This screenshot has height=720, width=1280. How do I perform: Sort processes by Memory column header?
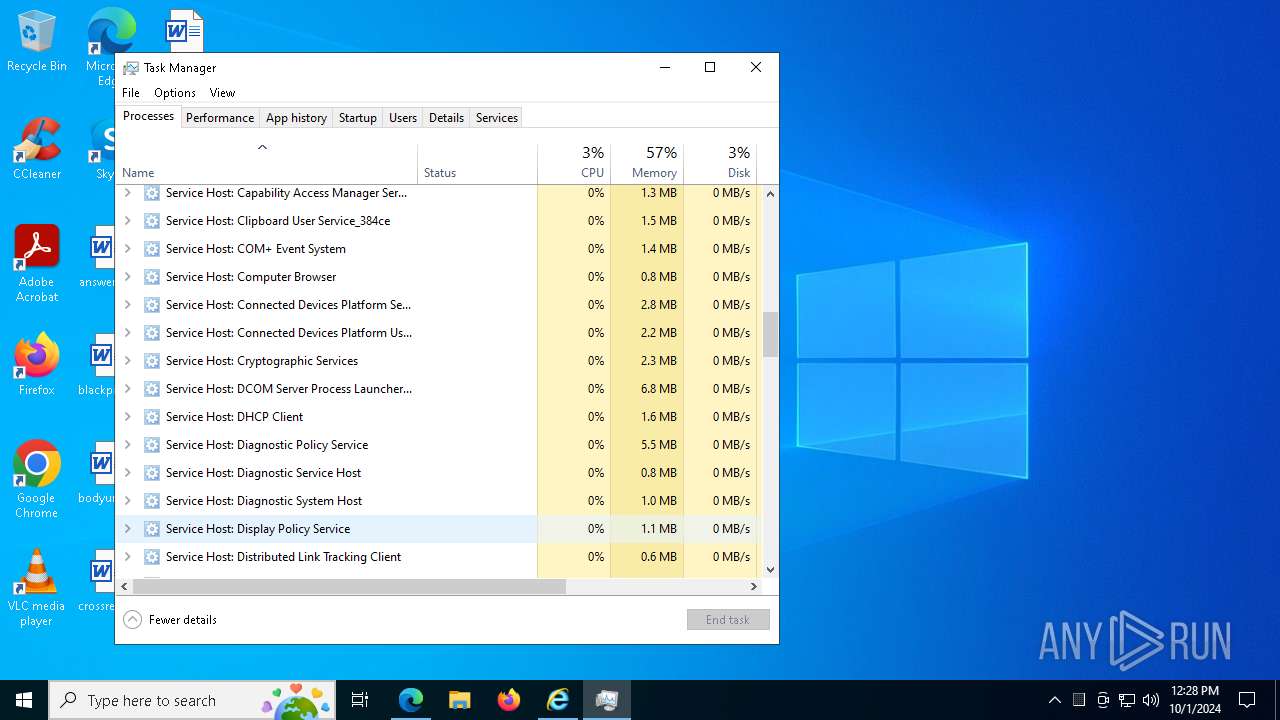pyautogui.click(x=647, y=162)
